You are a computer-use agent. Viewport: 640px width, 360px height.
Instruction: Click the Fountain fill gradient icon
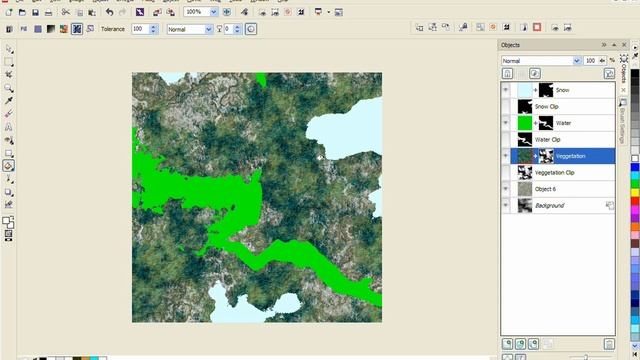click(51, 29)
